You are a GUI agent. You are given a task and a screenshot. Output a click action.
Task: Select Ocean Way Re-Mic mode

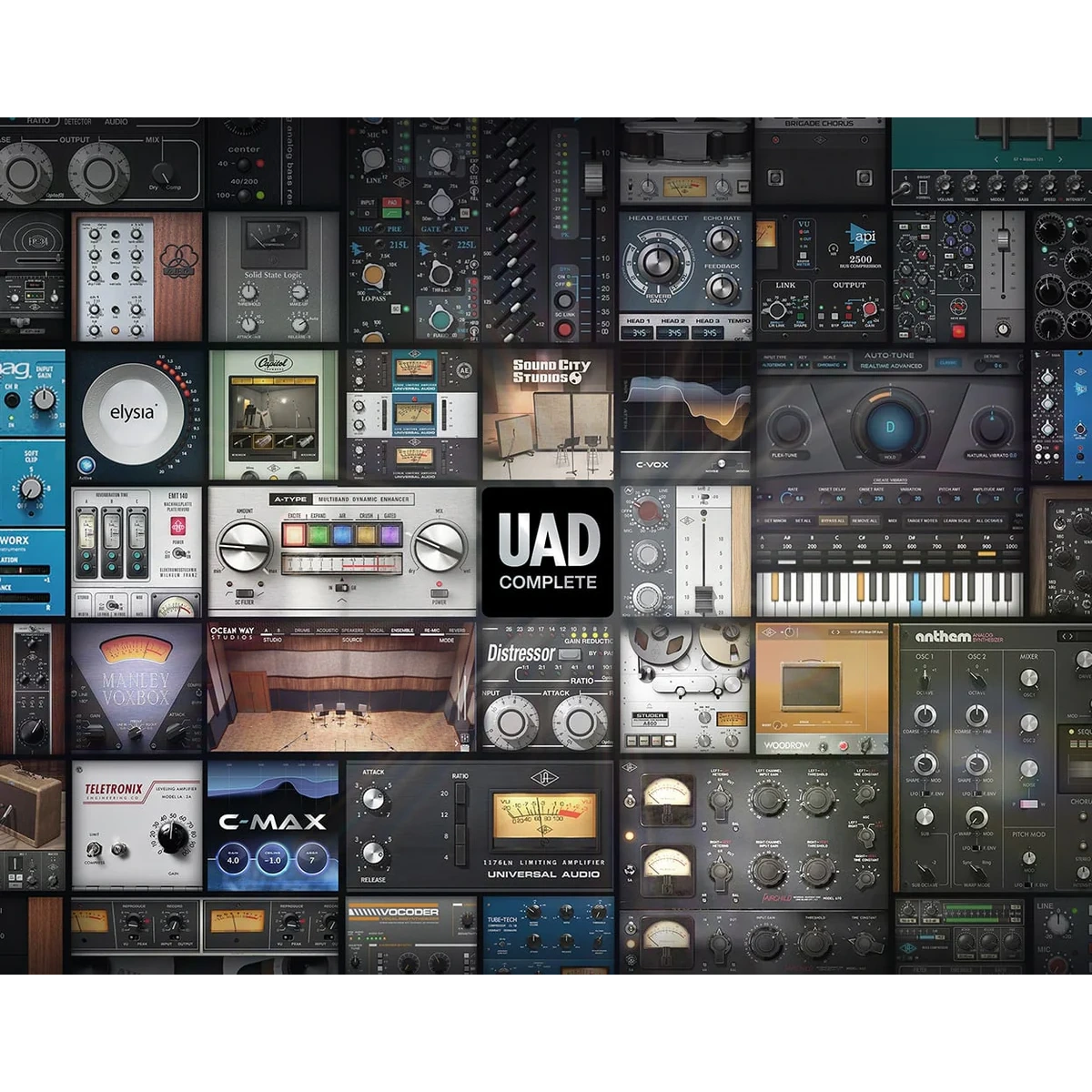pyautogui.click(x=430, y=630)
